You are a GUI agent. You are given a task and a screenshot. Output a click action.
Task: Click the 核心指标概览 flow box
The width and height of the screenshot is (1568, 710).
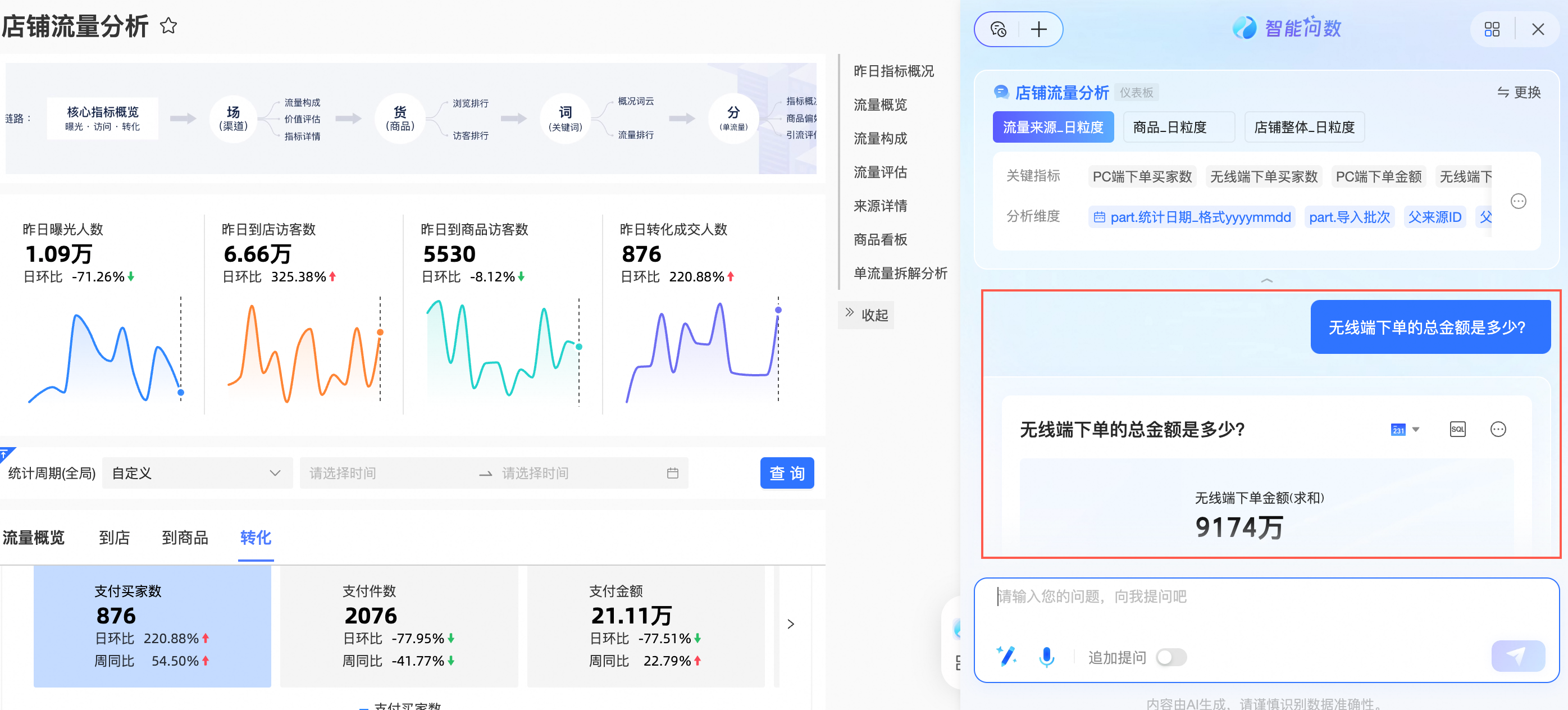(x=102, y=118)
